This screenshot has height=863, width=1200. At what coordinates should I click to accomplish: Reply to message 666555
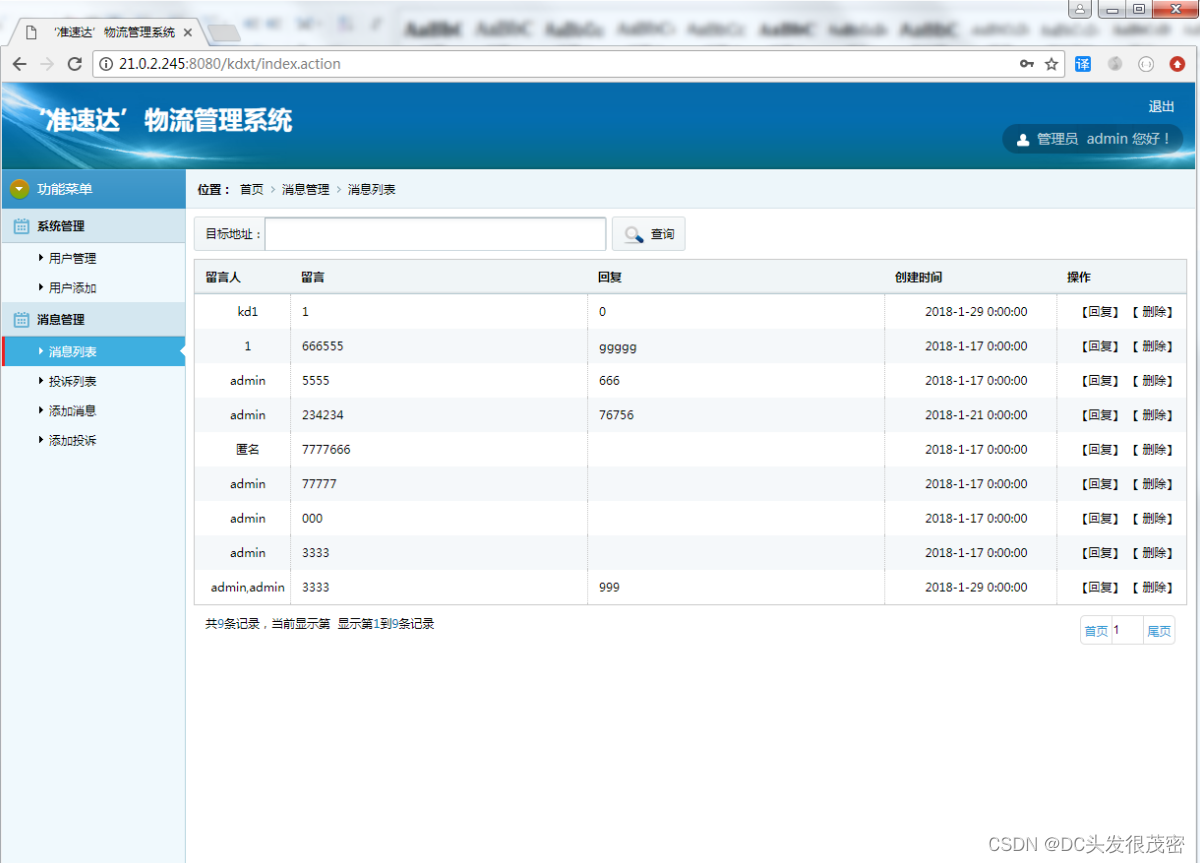[1100, 346]
